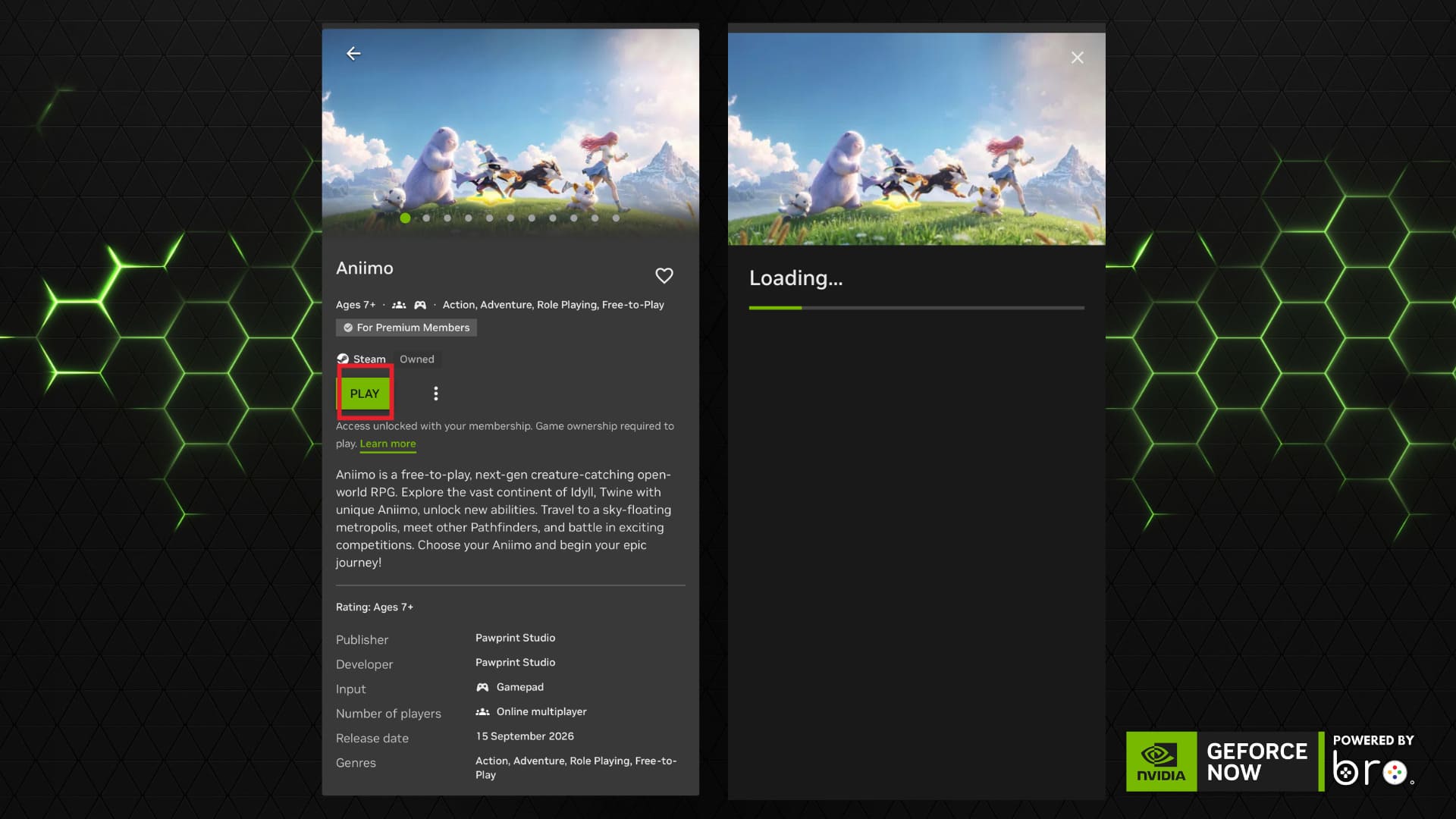
Task: Click the 'Owned' status label
Action: coord(417,359)
